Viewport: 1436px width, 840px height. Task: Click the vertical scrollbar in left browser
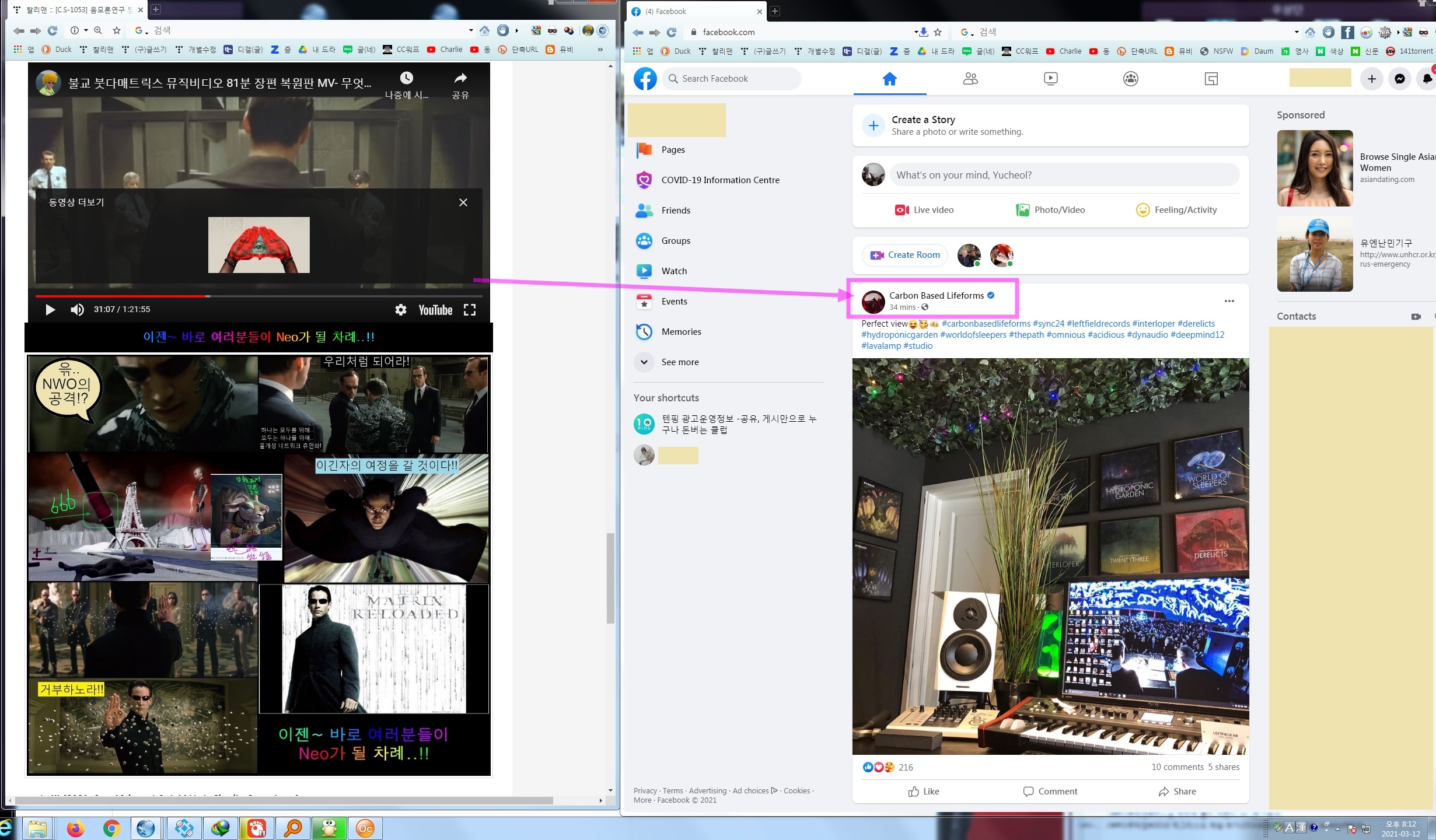coord(610,578)
